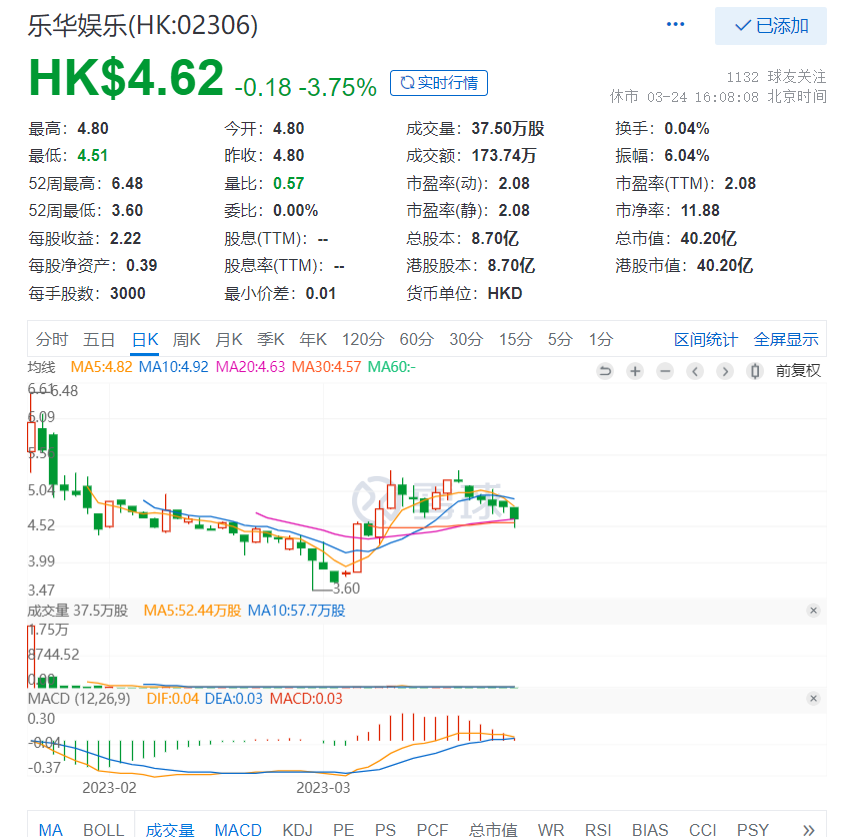Open the 前复权 adjustment dropdown
The image size is (845, 837).
(798, 371)
